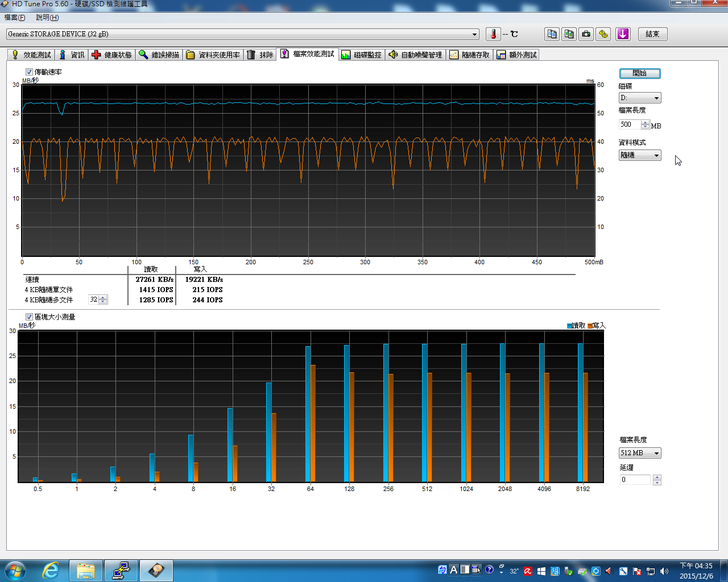Click the 結束 exit button
This screenshot has width=728, height=582.
[x=652, y=33]
